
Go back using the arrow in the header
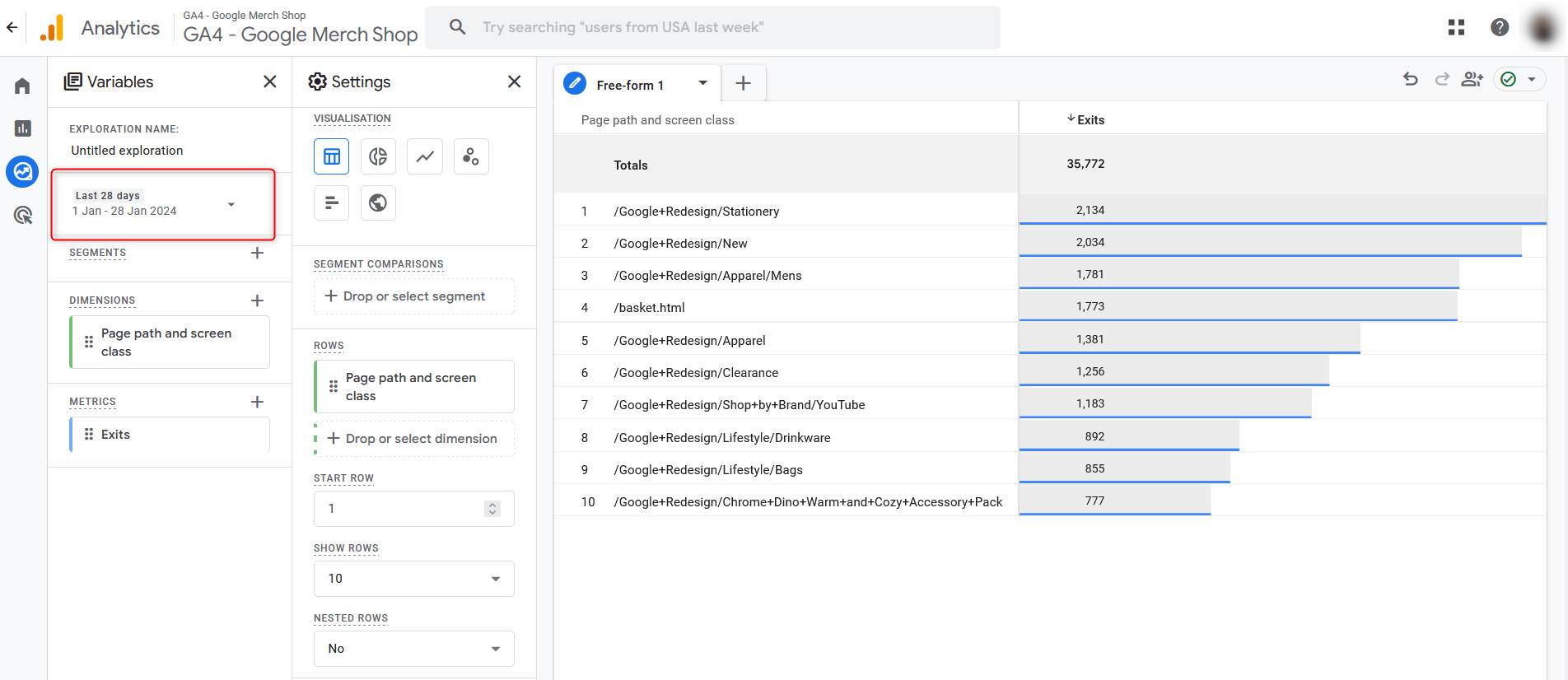(x=12, y=27)
